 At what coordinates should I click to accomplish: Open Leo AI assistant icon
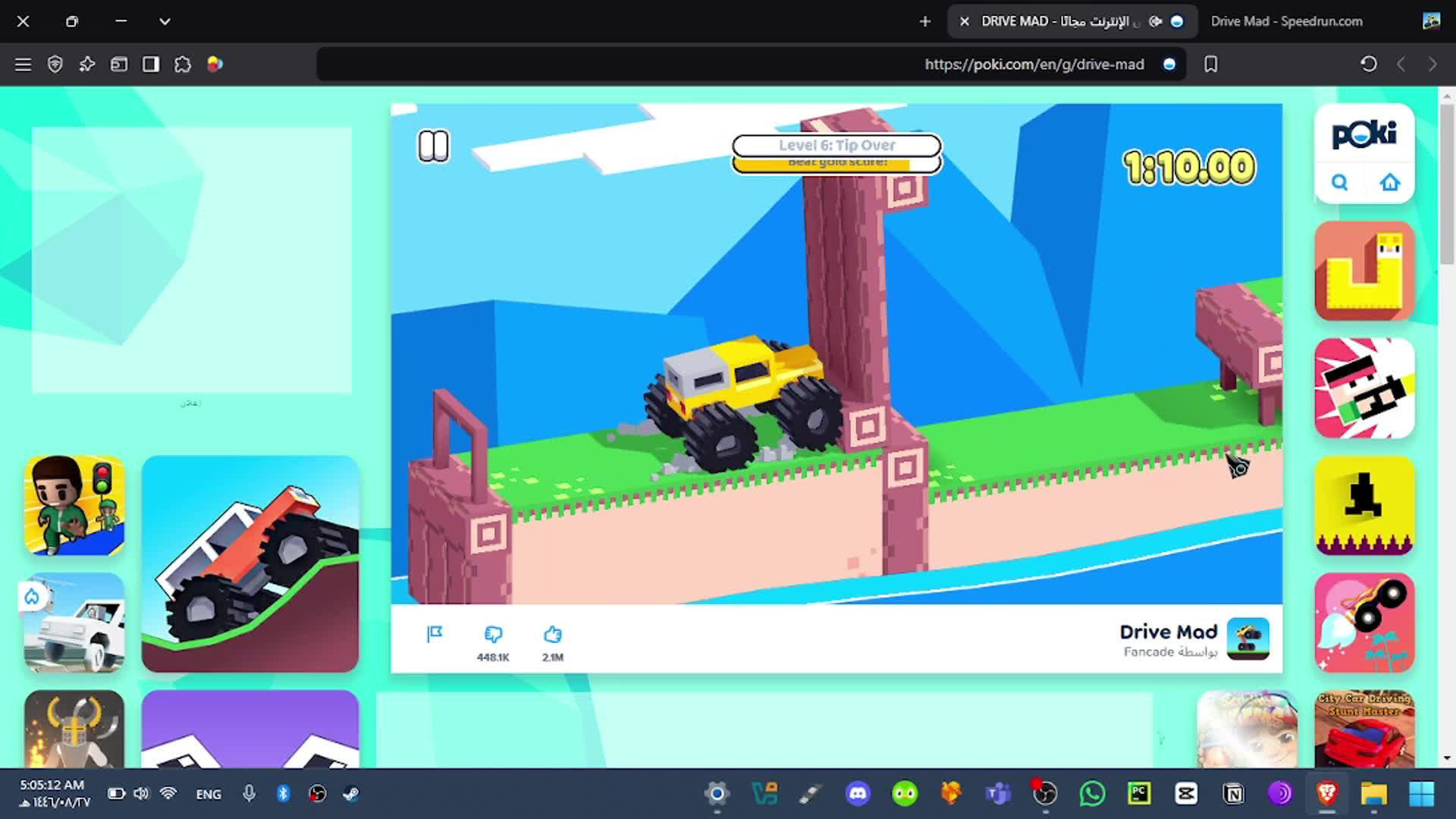tap(86, 64)
